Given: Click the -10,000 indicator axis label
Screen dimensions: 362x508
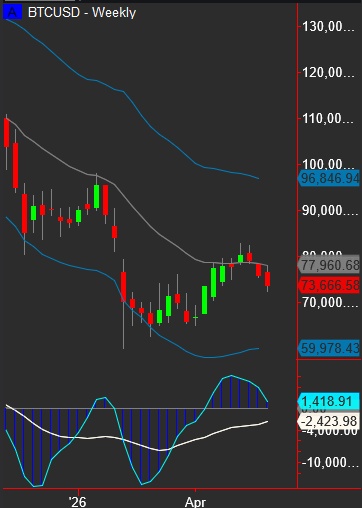Looking at the screenshot, I should pos(330,463).
